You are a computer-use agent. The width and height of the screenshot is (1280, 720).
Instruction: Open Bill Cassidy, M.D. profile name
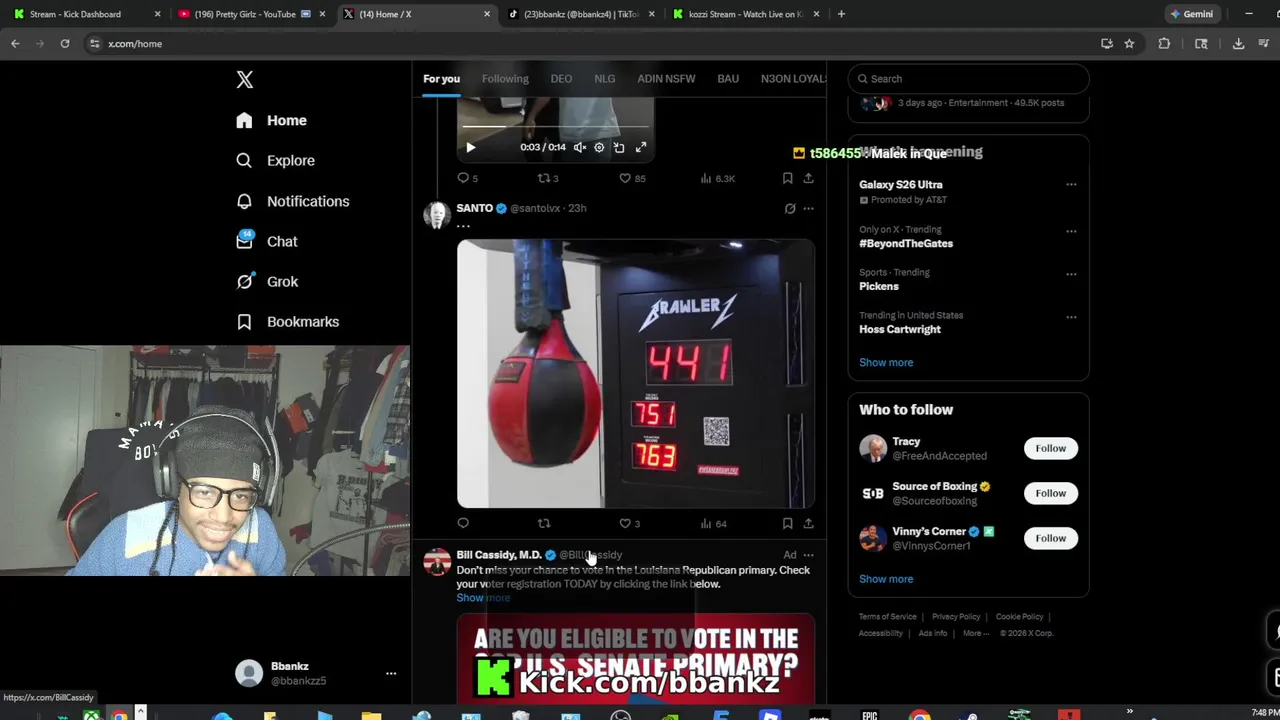(499, 555)
